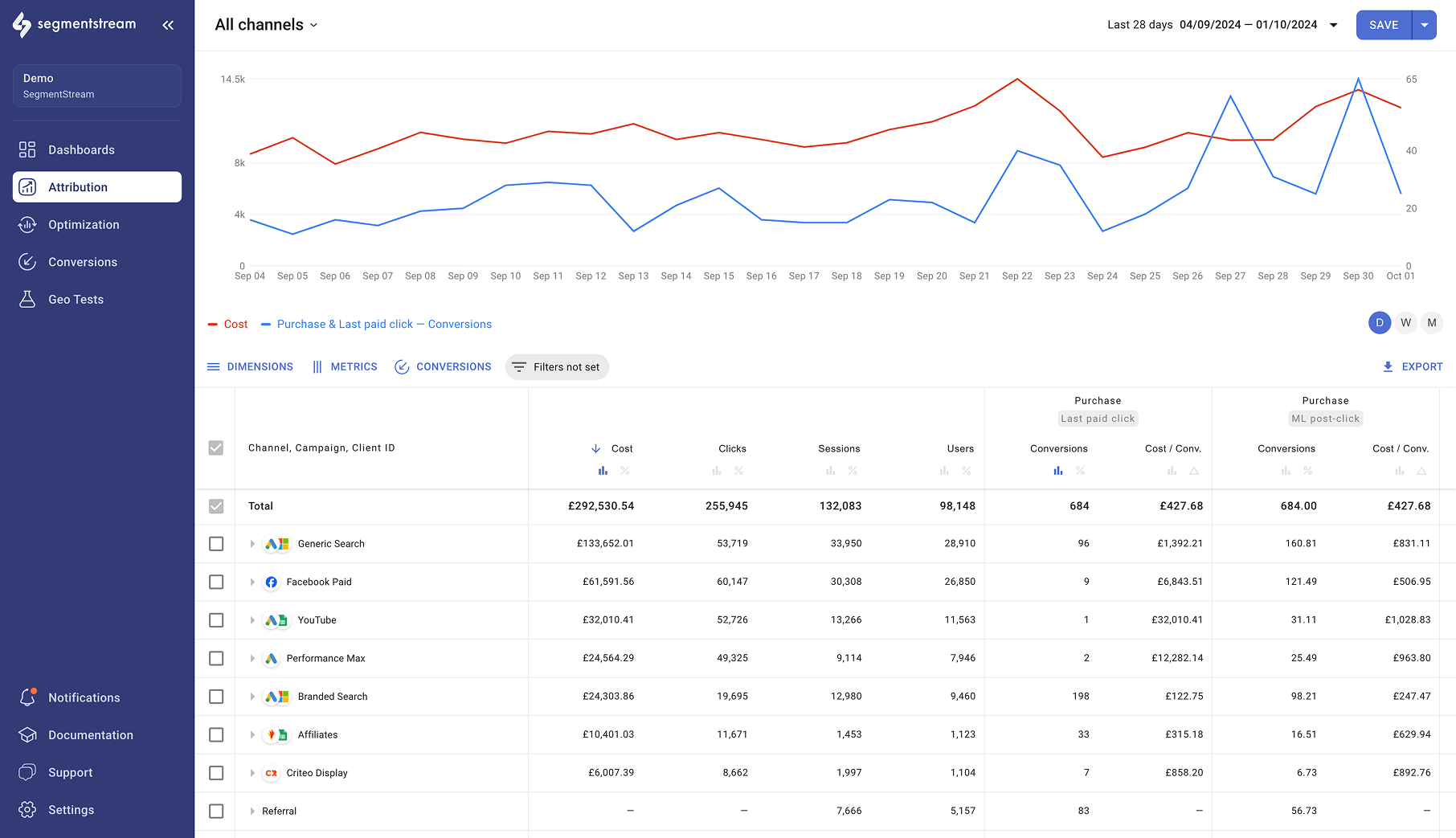Open the METRICS tab
The image size is (1456, 838).
(345, 366)
